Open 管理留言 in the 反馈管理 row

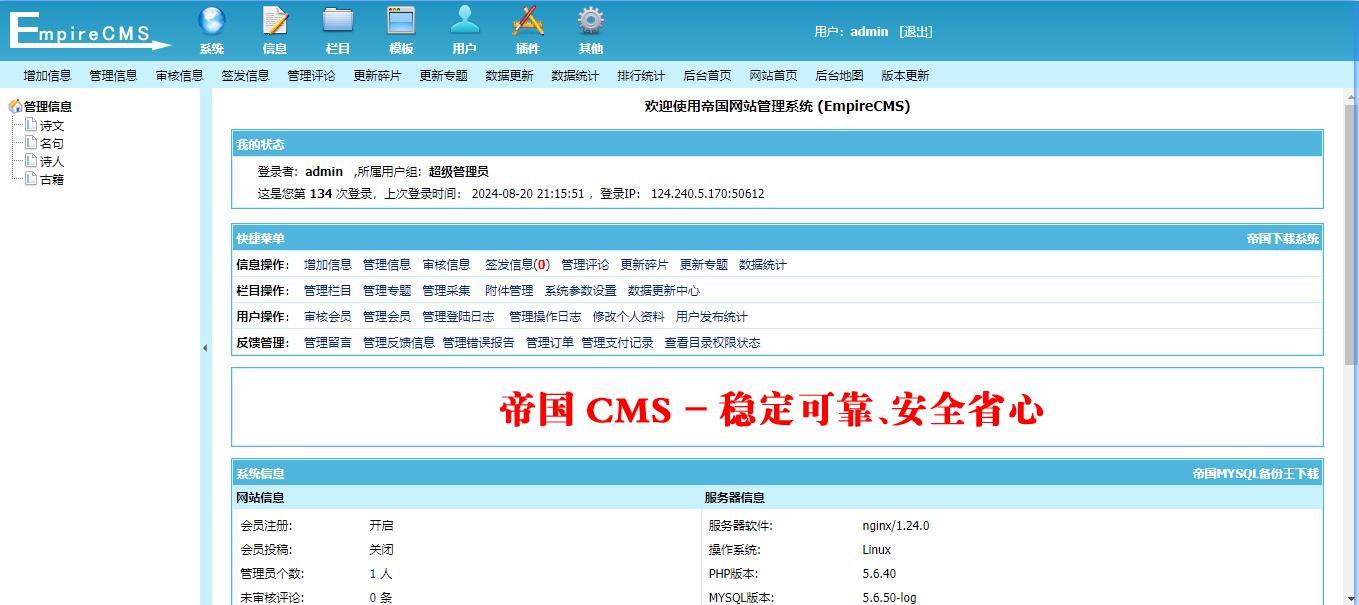(328, 343)
